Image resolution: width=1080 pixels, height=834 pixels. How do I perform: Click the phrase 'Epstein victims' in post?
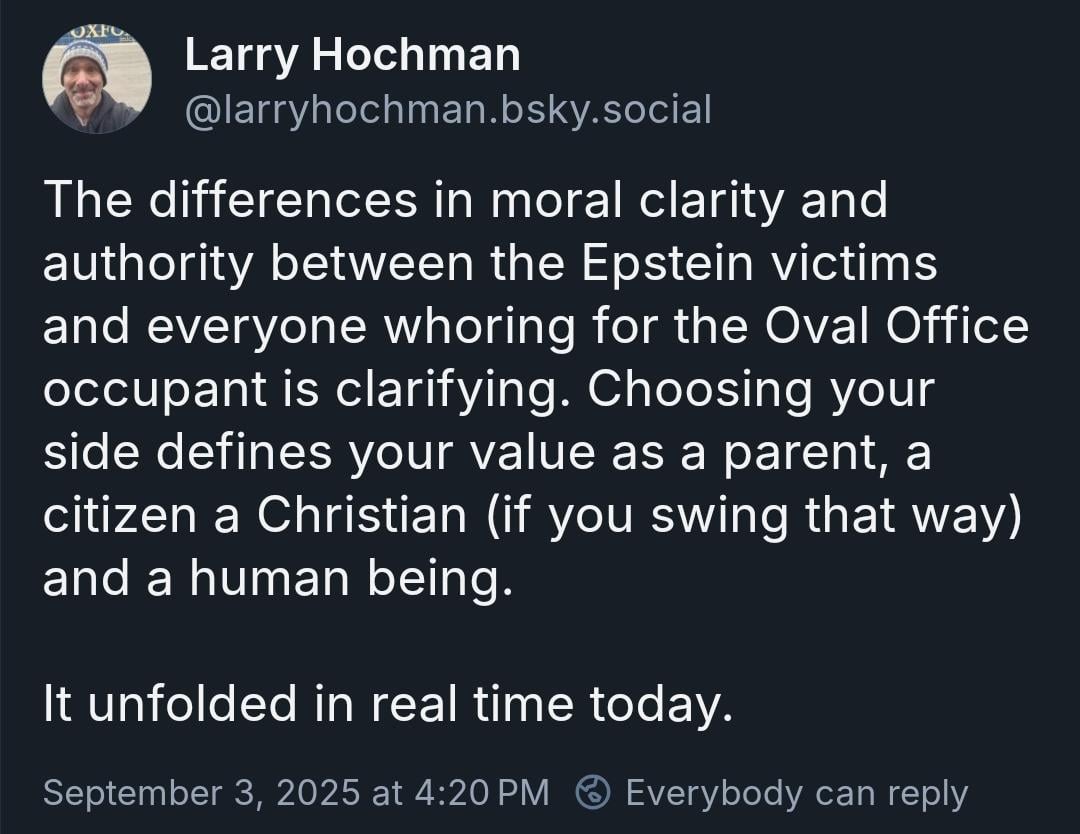coord(759,263)
